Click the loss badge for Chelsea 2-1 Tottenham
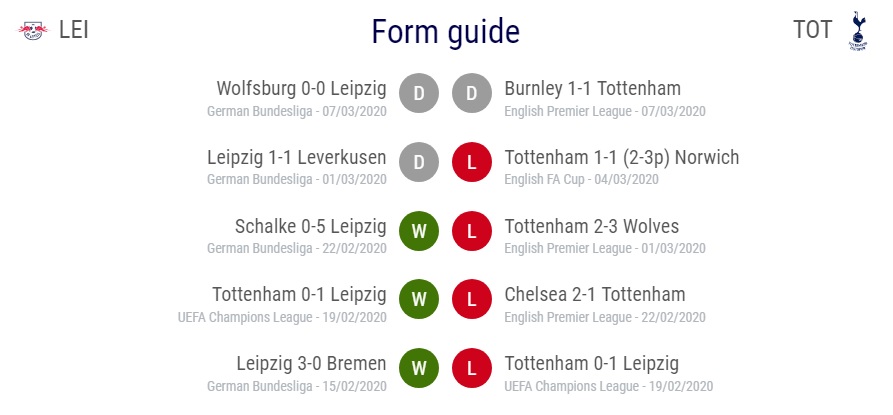The width and height of the screenshot is (893, 415). [x=472, y=299]
